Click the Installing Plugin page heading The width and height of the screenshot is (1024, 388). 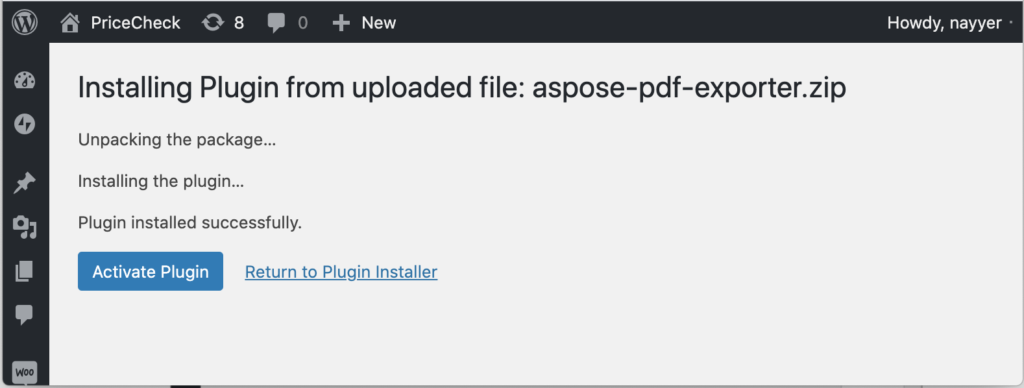pos(462,87)
